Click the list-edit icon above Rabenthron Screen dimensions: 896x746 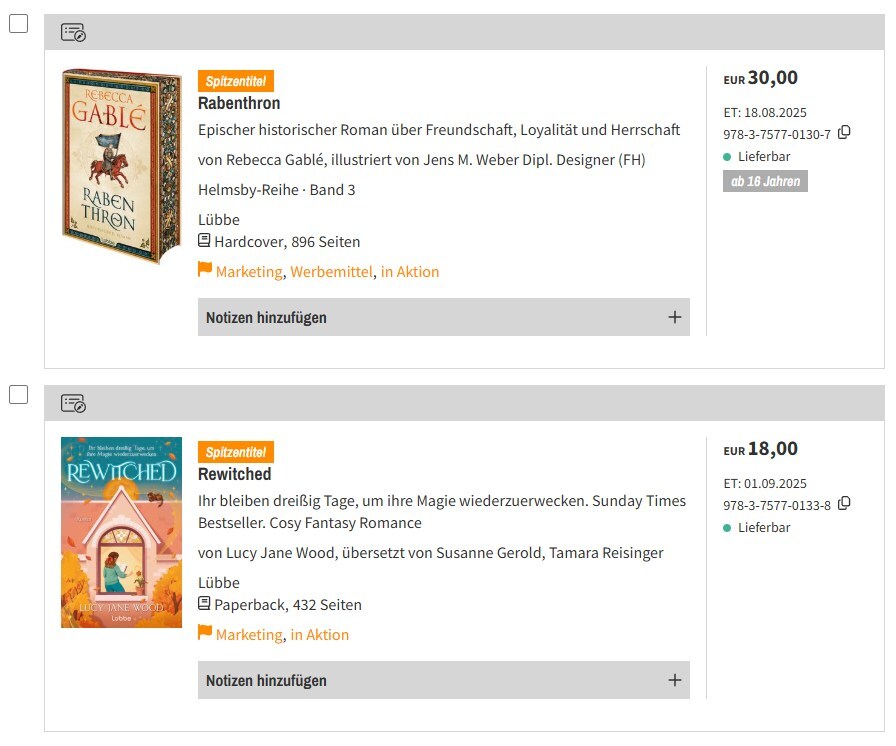tap(73, 33)
